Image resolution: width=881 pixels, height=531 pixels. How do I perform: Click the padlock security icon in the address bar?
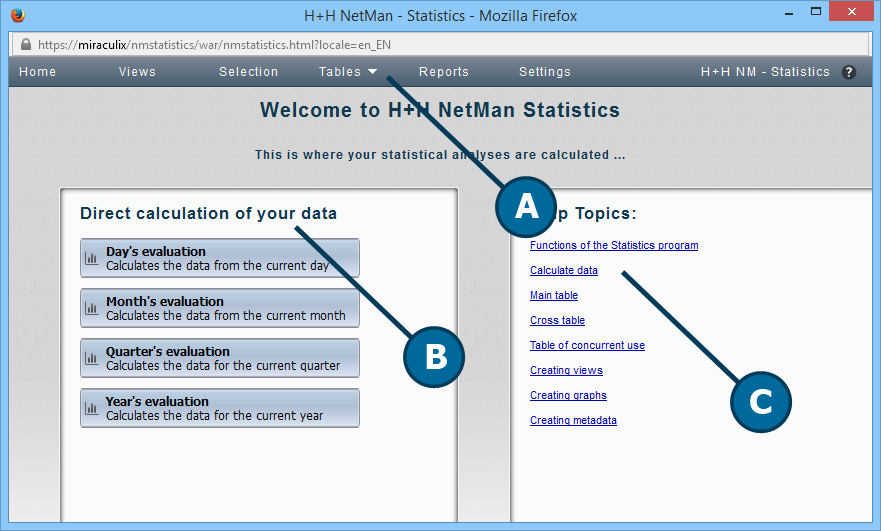(26, 44)
